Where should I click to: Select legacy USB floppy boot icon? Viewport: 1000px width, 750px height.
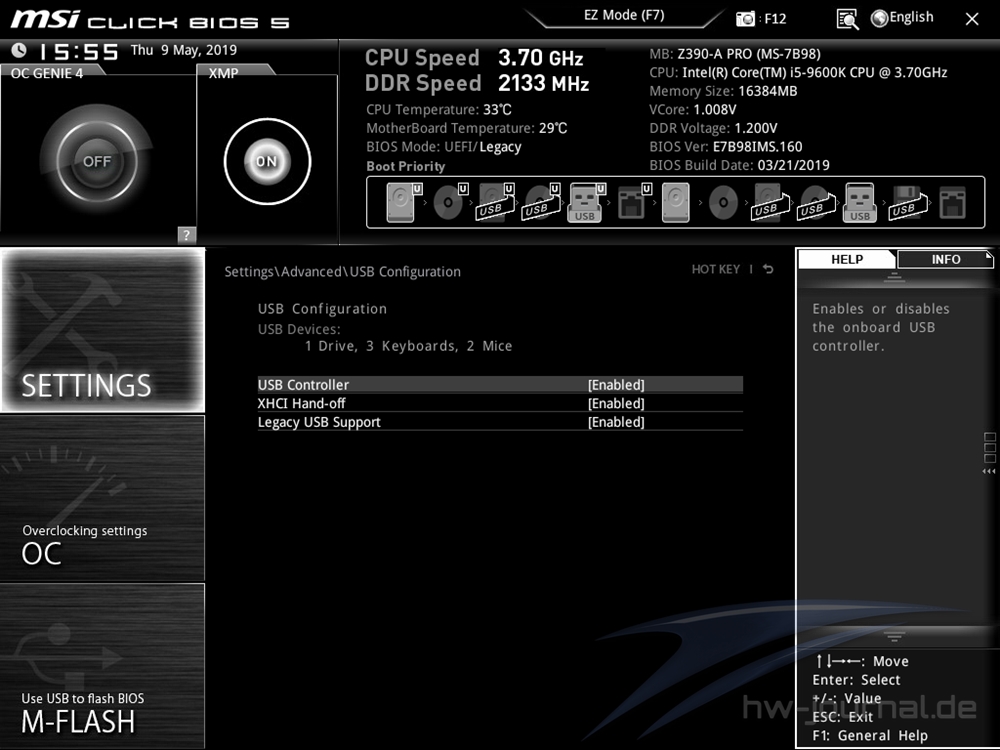[x=908, y=202]
